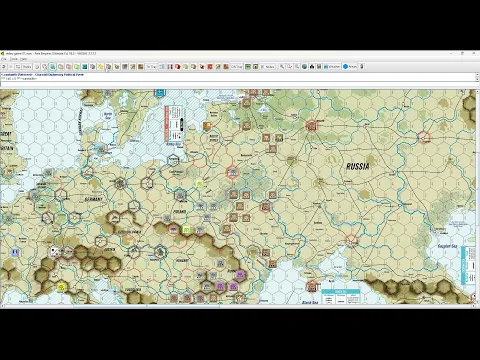The height and width of the screenshot is (360, 480).
Task: Open the Help menu
Action: click(x=24, y=59)
